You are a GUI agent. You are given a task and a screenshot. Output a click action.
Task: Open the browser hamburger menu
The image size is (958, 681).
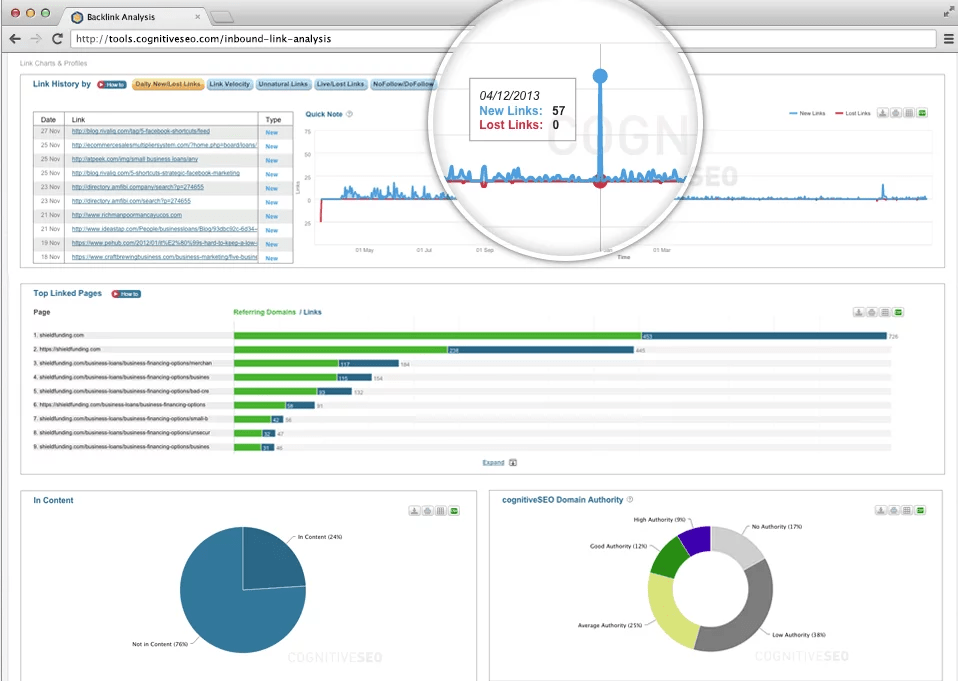pyautogui.click(x=948, y=38)
